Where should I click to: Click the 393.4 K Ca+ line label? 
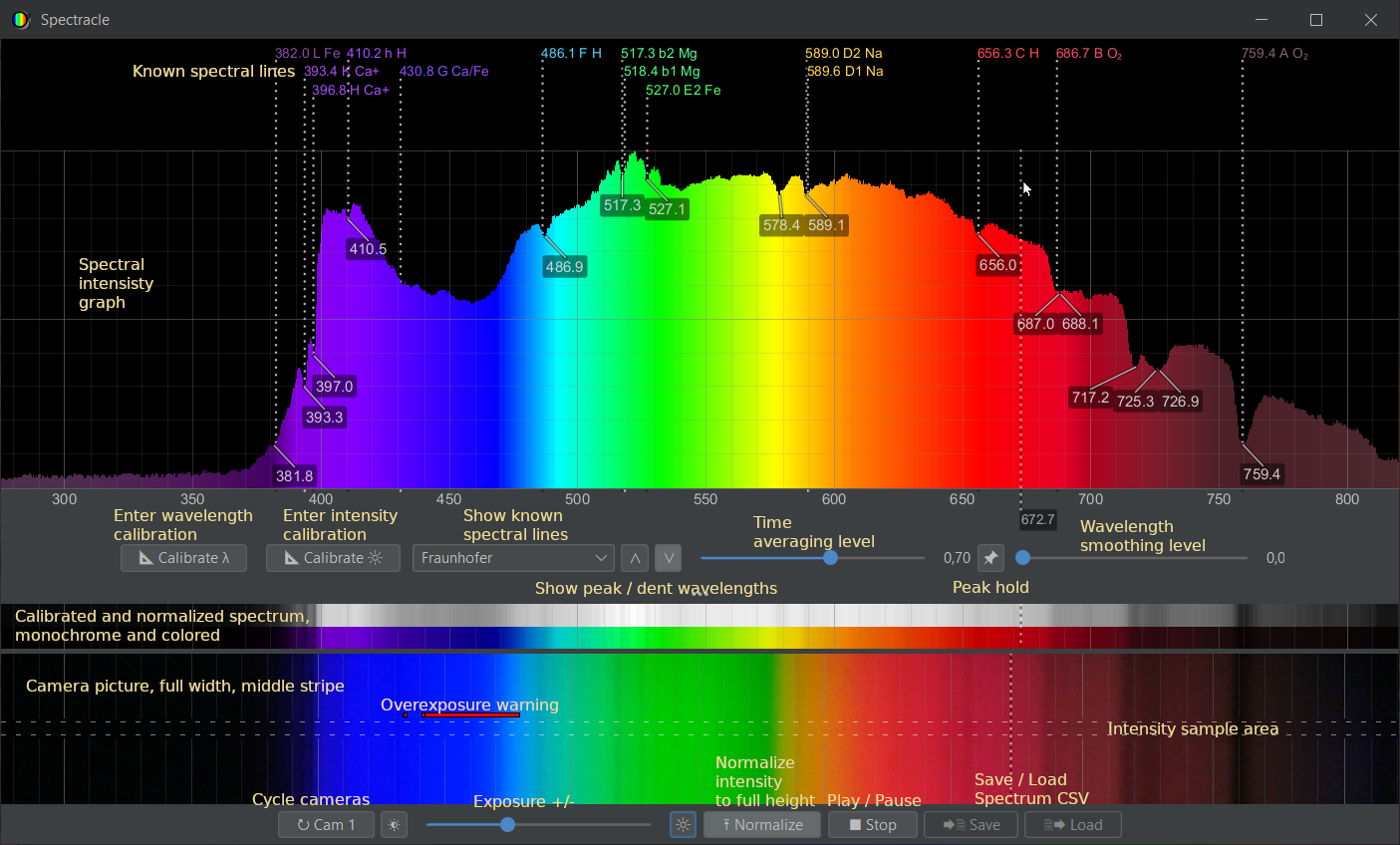(342, 72)
